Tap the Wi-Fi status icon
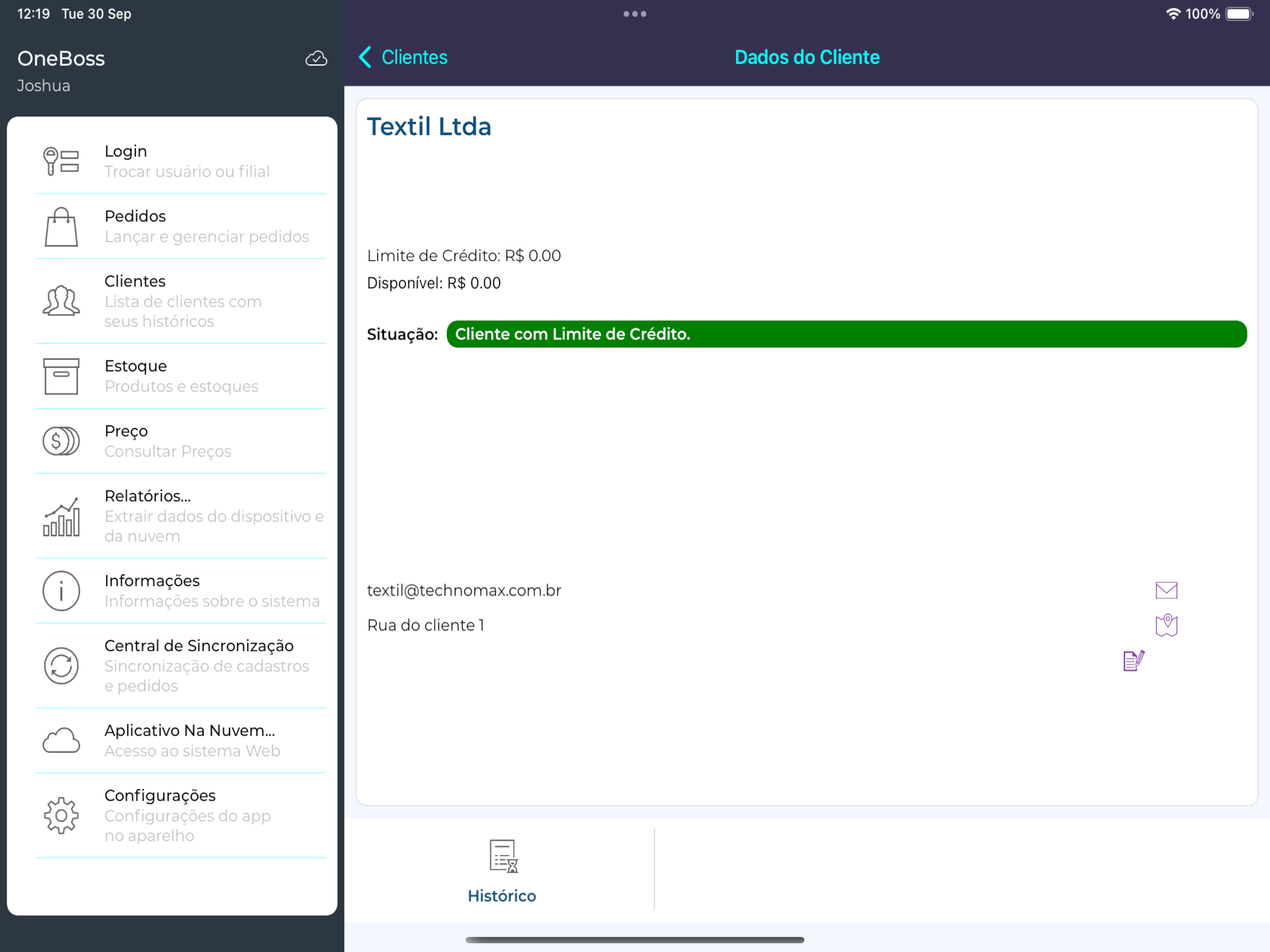 (1173, 14)
